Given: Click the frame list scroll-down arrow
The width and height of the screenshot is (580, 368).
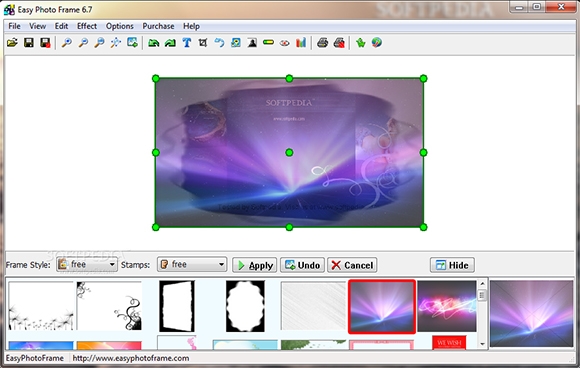Looking at the screenshot, I should [x=482, y=344].
